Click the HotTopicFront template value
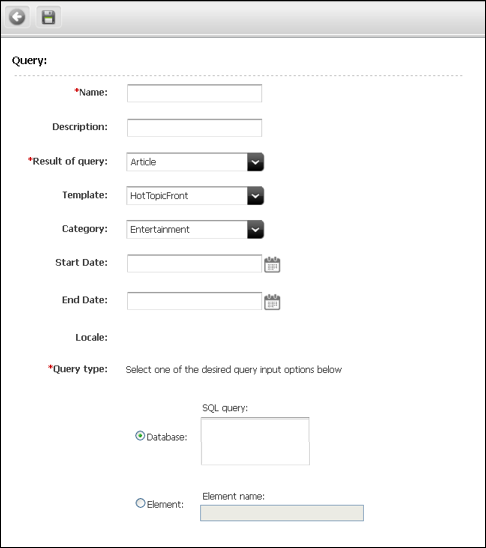The image size is (486, 548). (x=159, y=196)
